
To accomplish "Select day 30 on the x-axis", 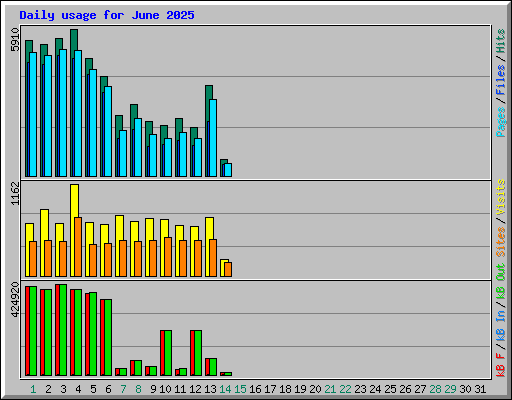I will click(x=465, y=389).
